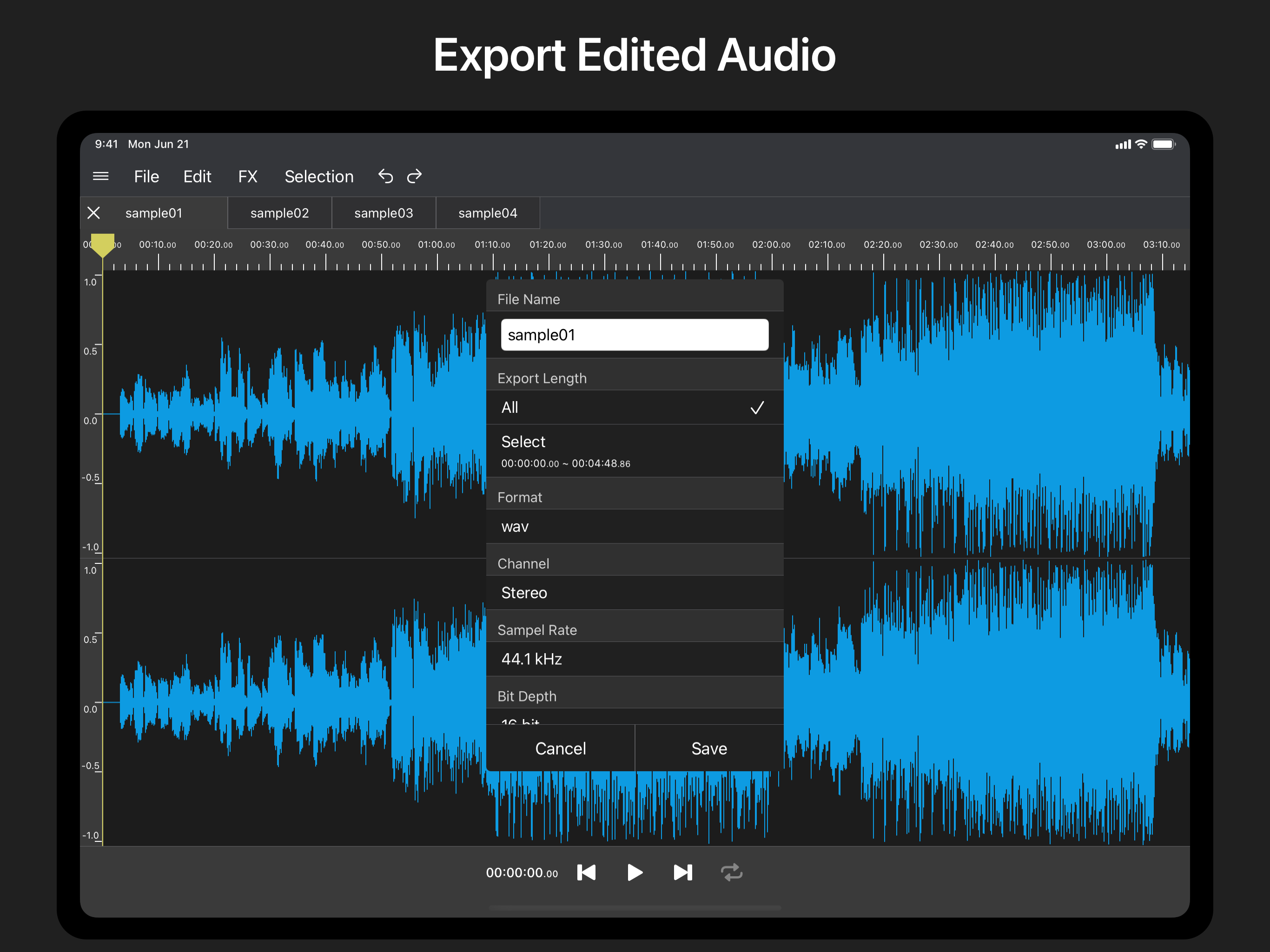Viewport: 1270px width, 952px height.
Task: Switch to the sample03 tab
Action: (x=384, y=213)
